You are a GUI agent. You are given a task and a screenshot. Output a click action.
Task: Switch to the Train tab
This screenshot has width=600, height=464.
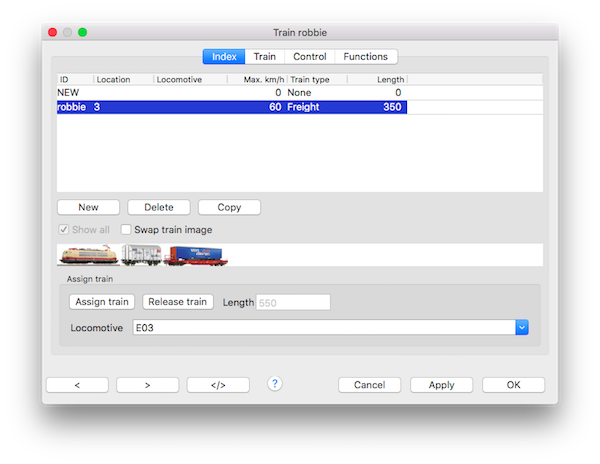tap(265, 57)
